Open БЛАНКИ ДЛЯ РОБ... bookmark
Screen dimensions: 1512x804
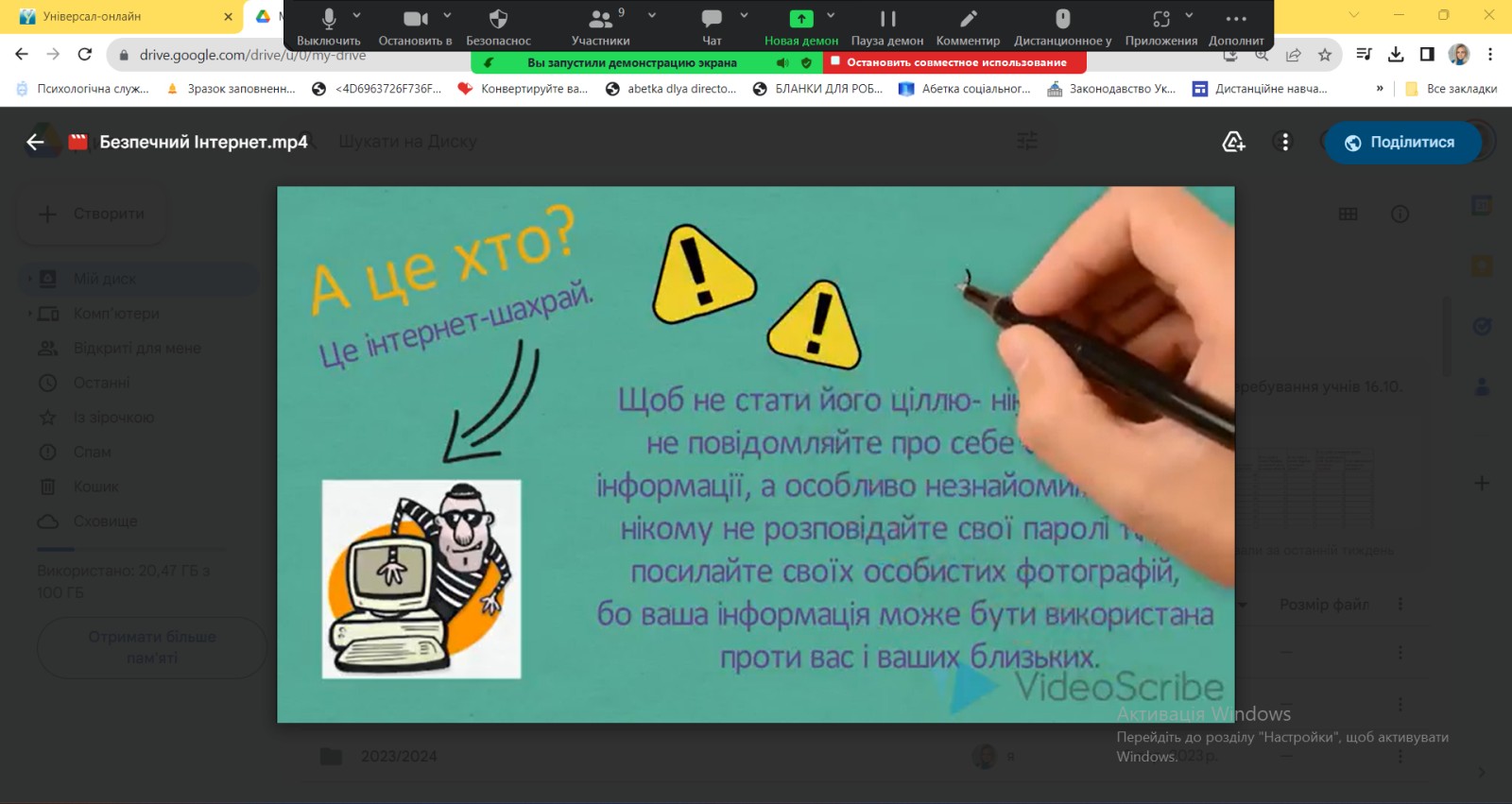point(817,89)
